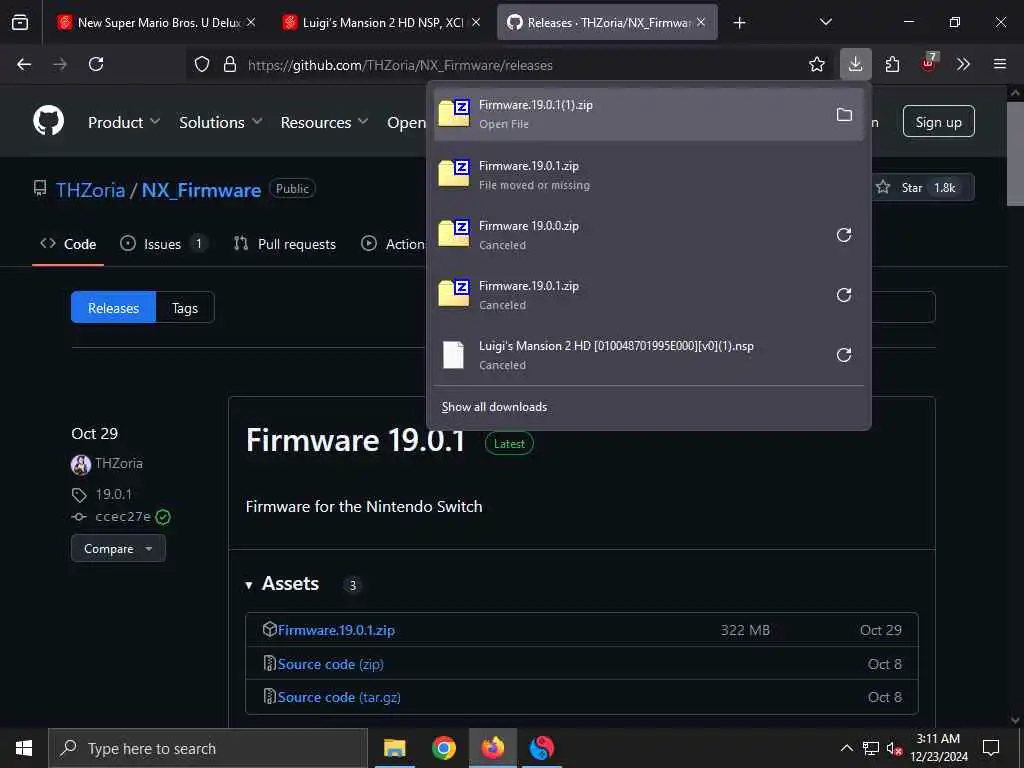Image resolution: width=1024 pixels, height=768 pixels.
Task: Click the tracking protection shield icon
Action: pos(202,64)
